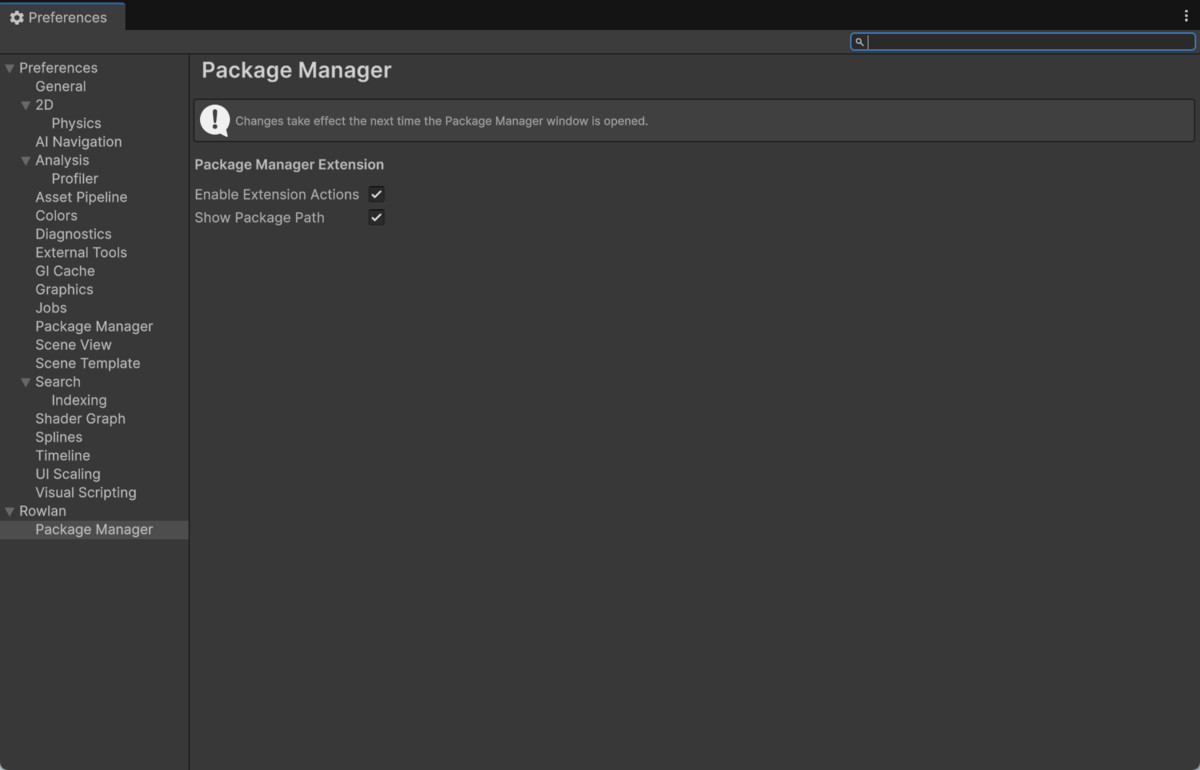Select Package Manager under Rowlan

pyautogui.click(x=94, y=529)
